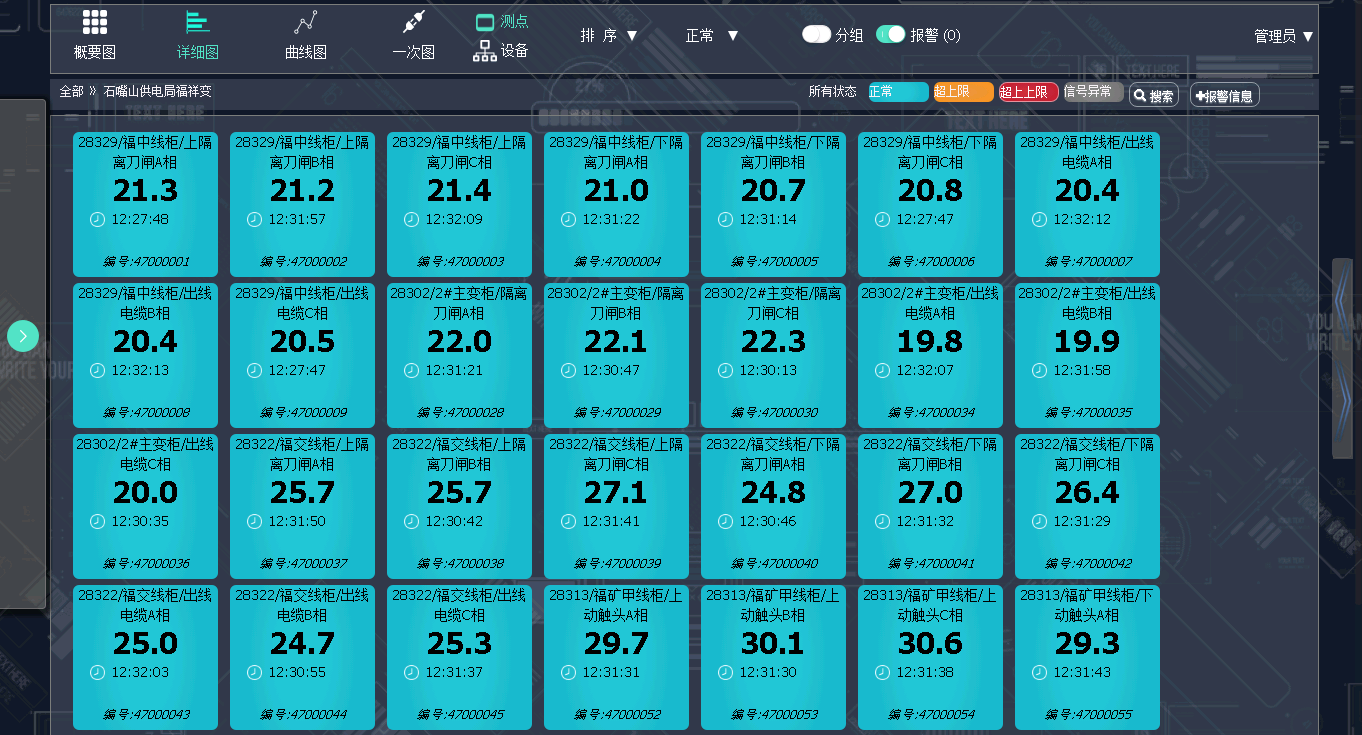Filter by the orange 超上限 status swatch
The height and width of the screenshot is (735, 1362).
[964, 92]
